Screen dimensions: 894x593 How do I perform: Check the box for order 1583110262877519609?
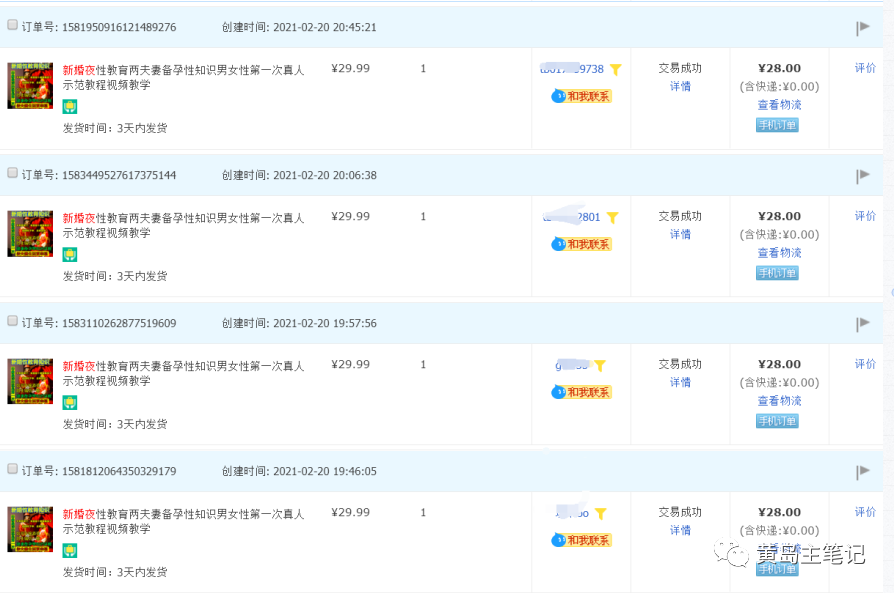pos(13,322)
